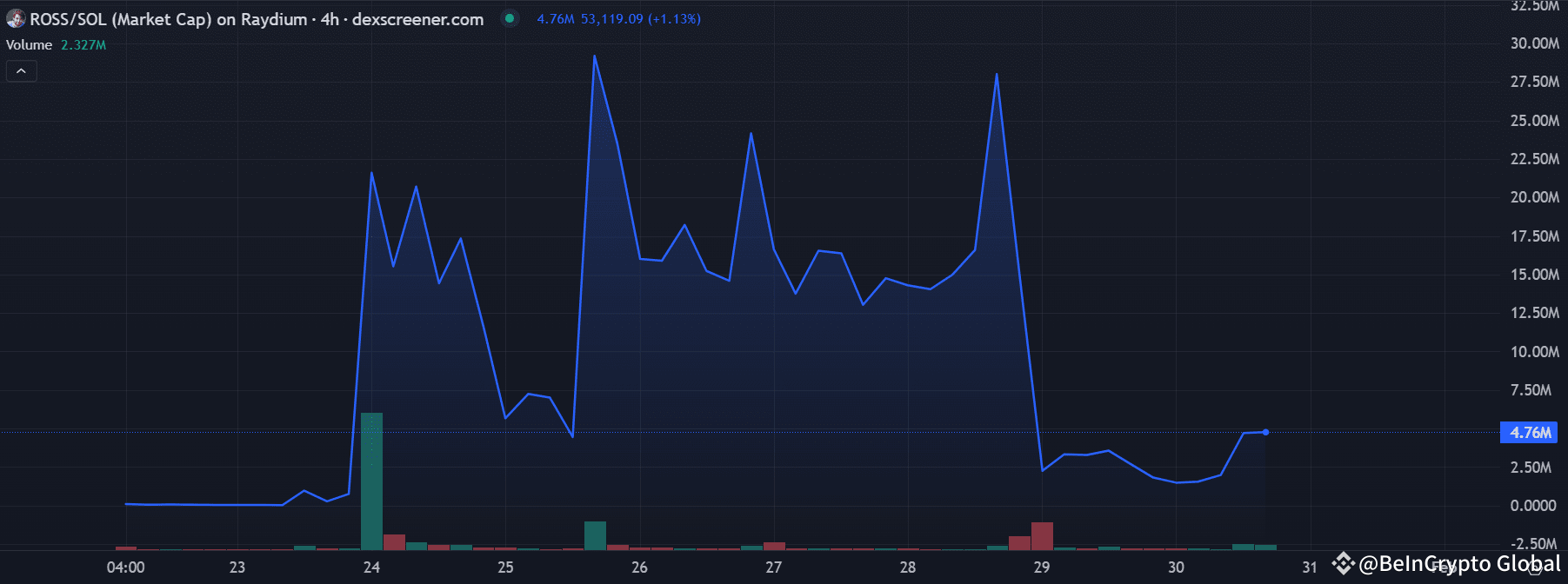
Task: Click date 30 on time axis
Action: (1176, 567)
